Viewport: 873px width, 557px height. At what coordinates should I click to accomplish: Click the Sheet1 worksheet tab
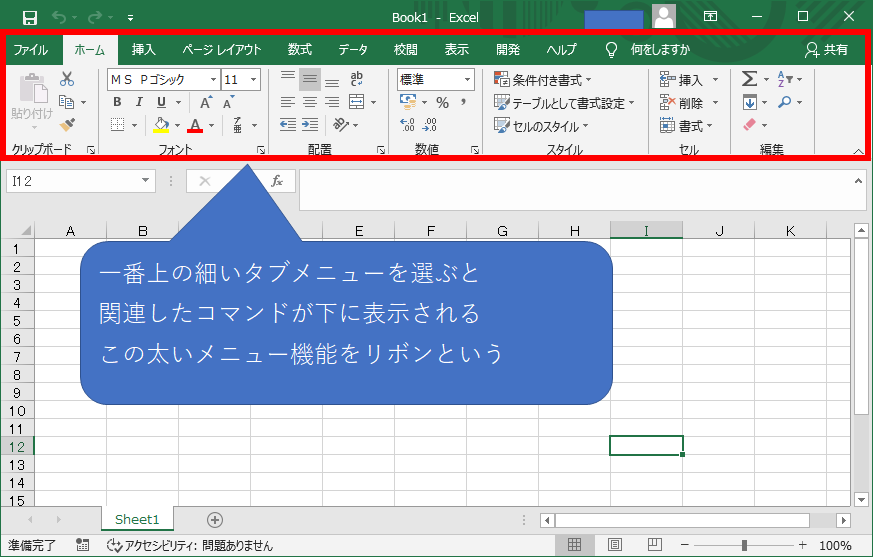click(137, 519)
